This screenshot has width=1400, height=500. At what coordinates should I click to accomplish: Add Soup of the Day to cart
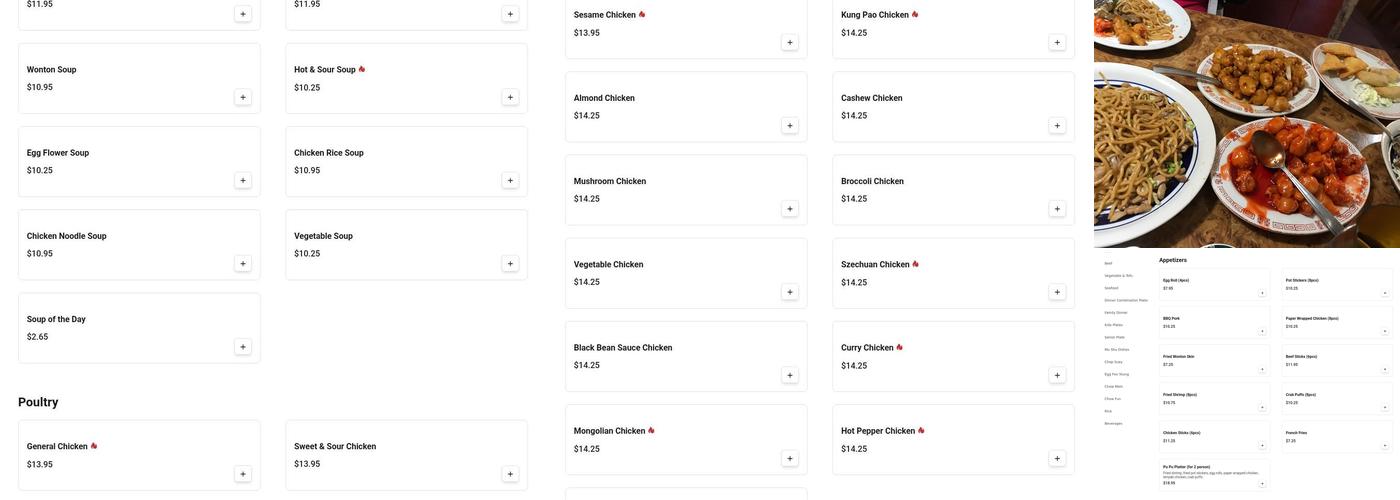coord(242,347)
